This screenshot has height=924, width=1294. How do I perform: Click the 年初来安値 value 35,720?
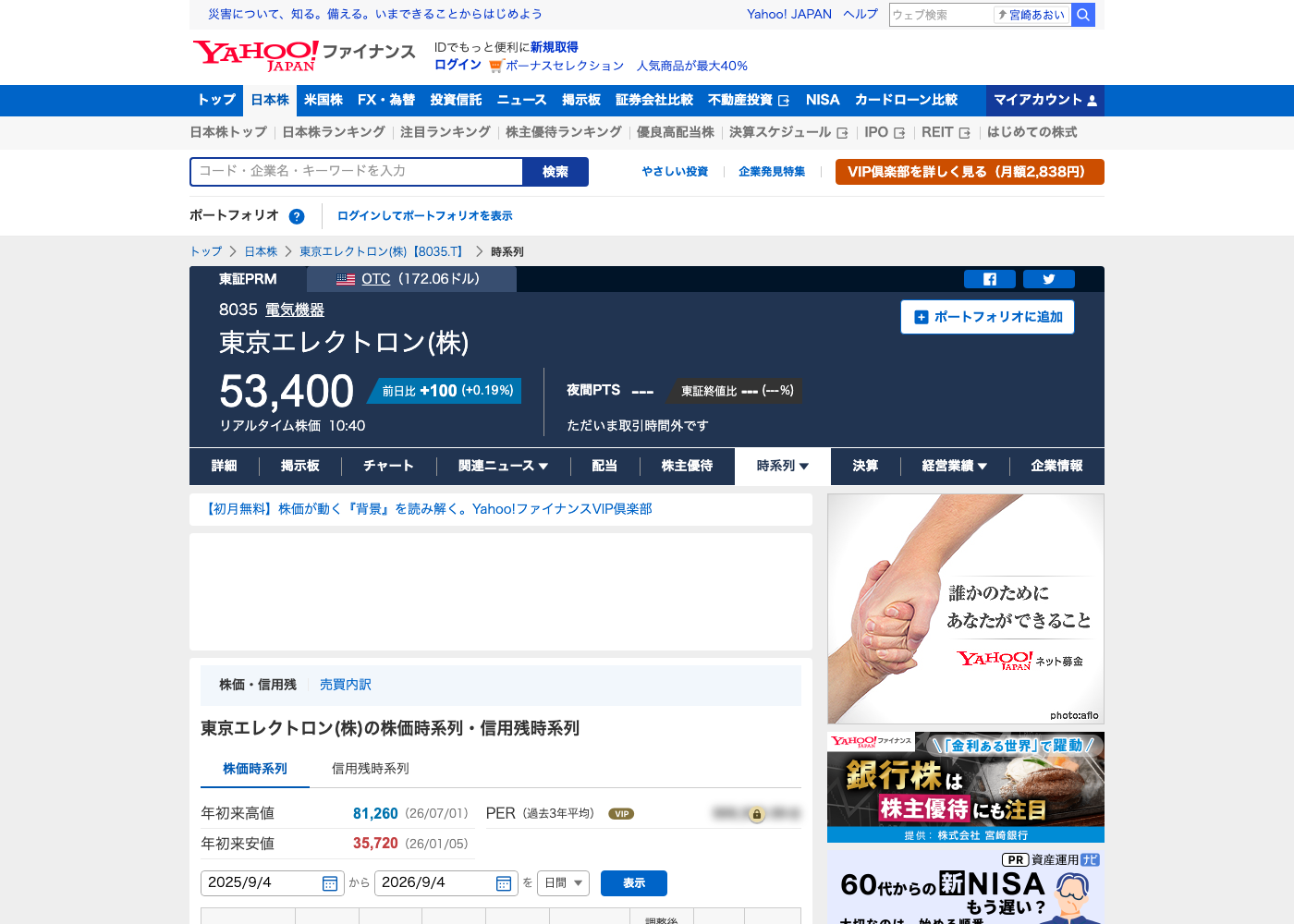(x=375, y=844)
